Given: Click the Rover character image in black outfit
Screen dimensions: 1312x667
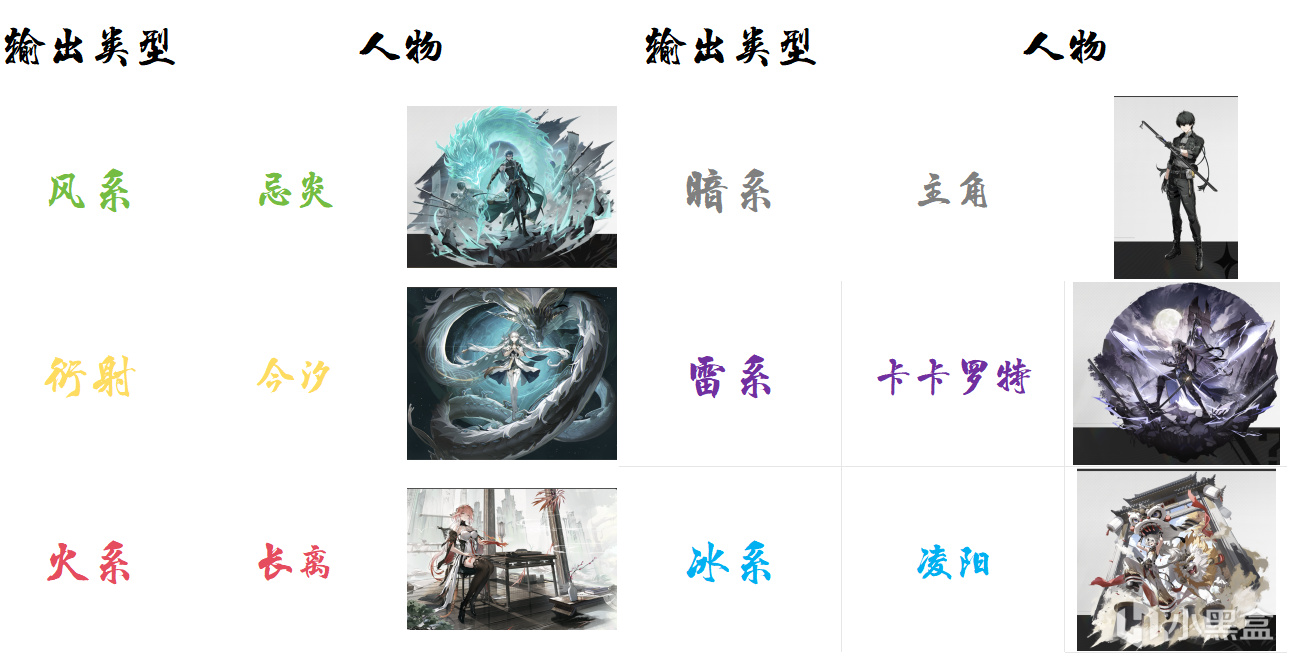Looking at the screenshot, I should click(x=1175, y=187).
